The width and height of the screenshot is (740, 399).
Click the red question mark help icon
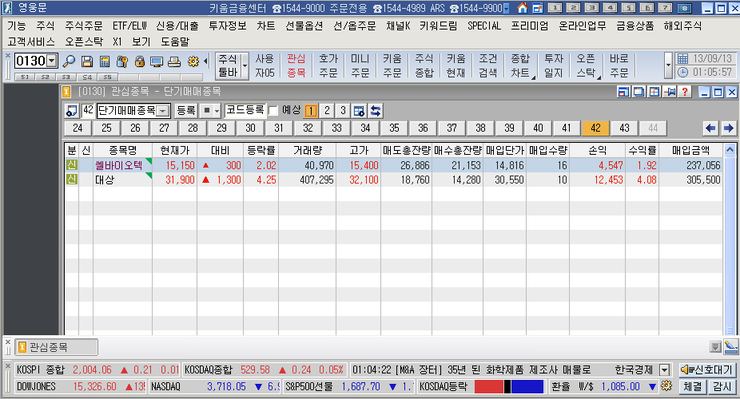point(685,92)
